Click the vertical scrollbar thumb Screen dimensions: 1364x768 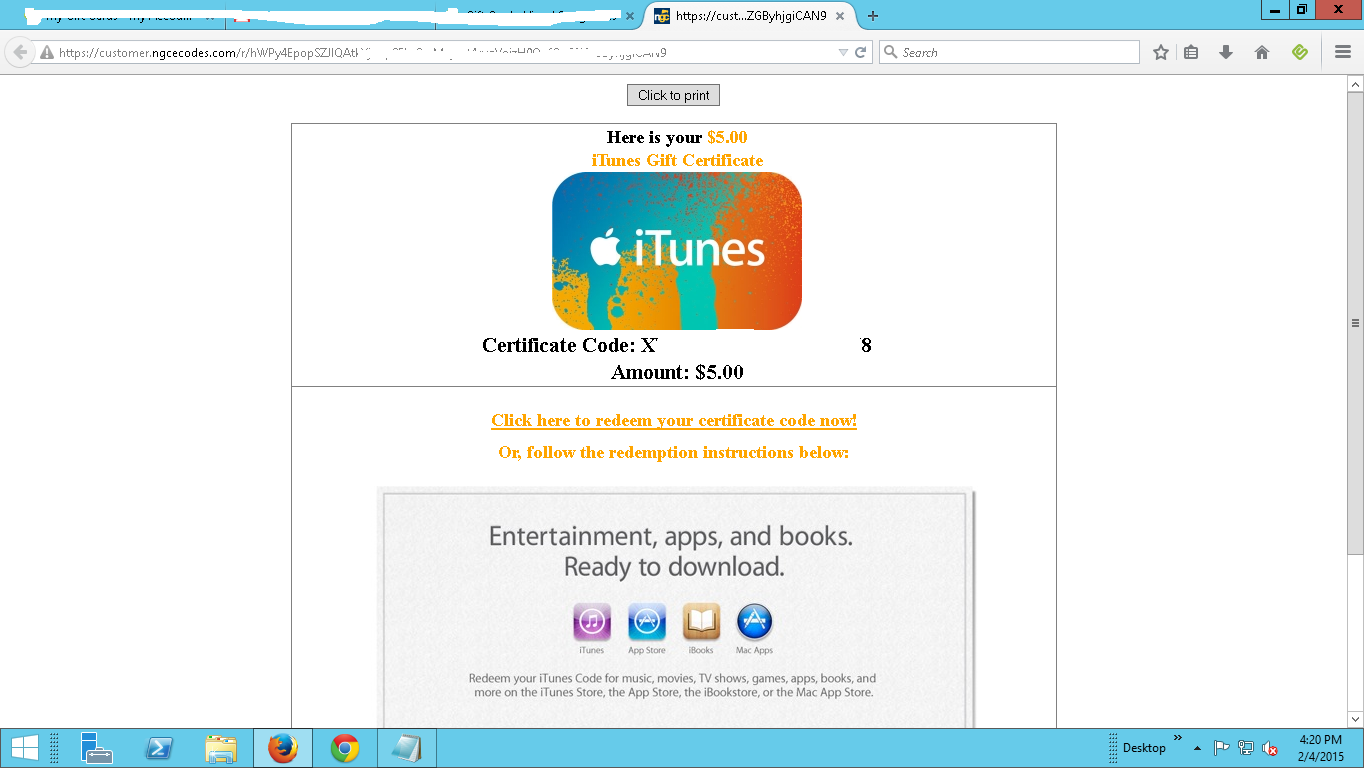(1355, 323)
